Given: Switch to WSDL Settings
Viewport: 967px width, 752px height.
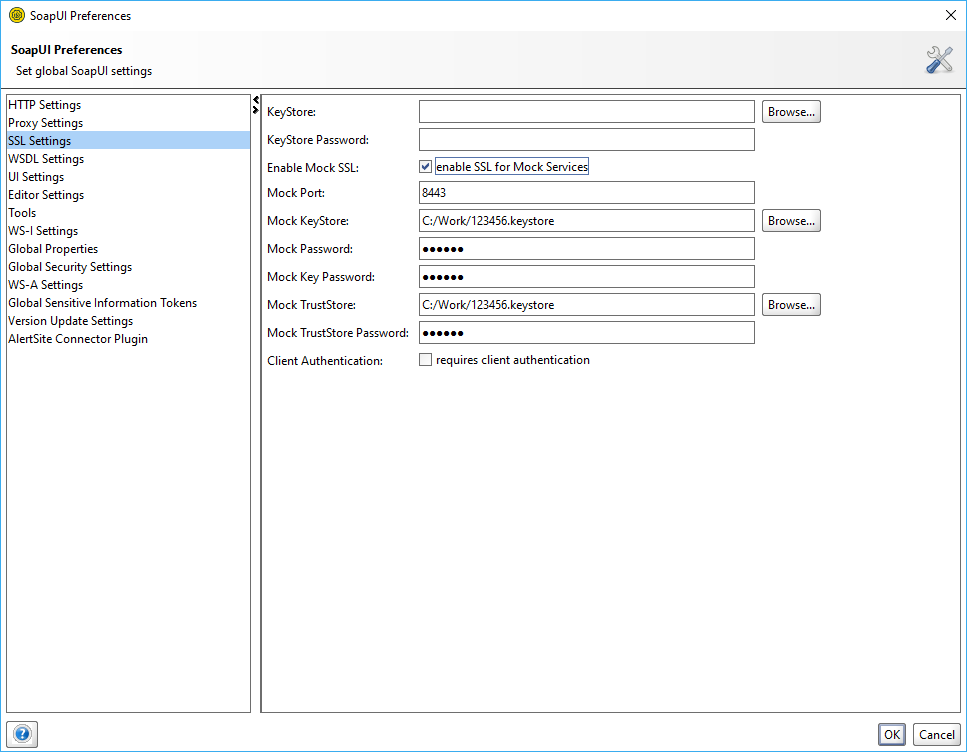Looking at the screenshot, I should coord(46,158).
